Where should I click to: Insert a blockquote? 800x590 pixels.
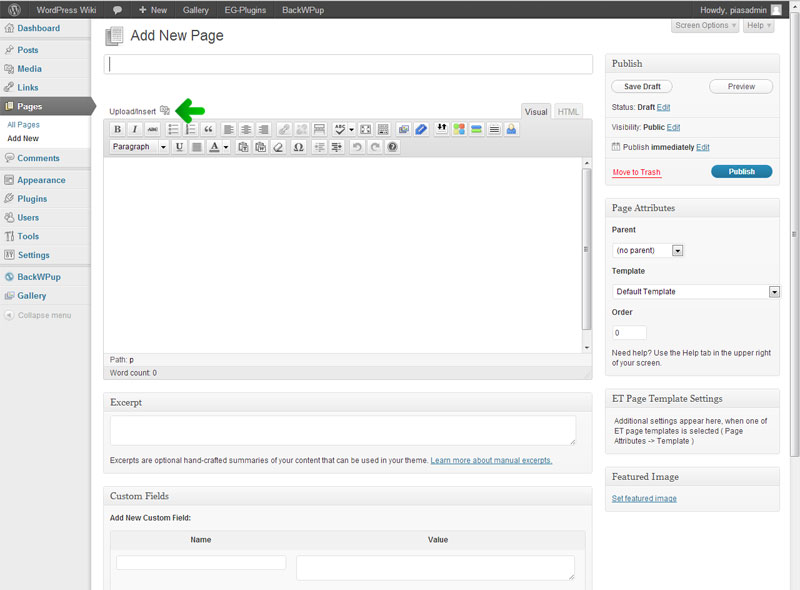click(x=208, y=129)
